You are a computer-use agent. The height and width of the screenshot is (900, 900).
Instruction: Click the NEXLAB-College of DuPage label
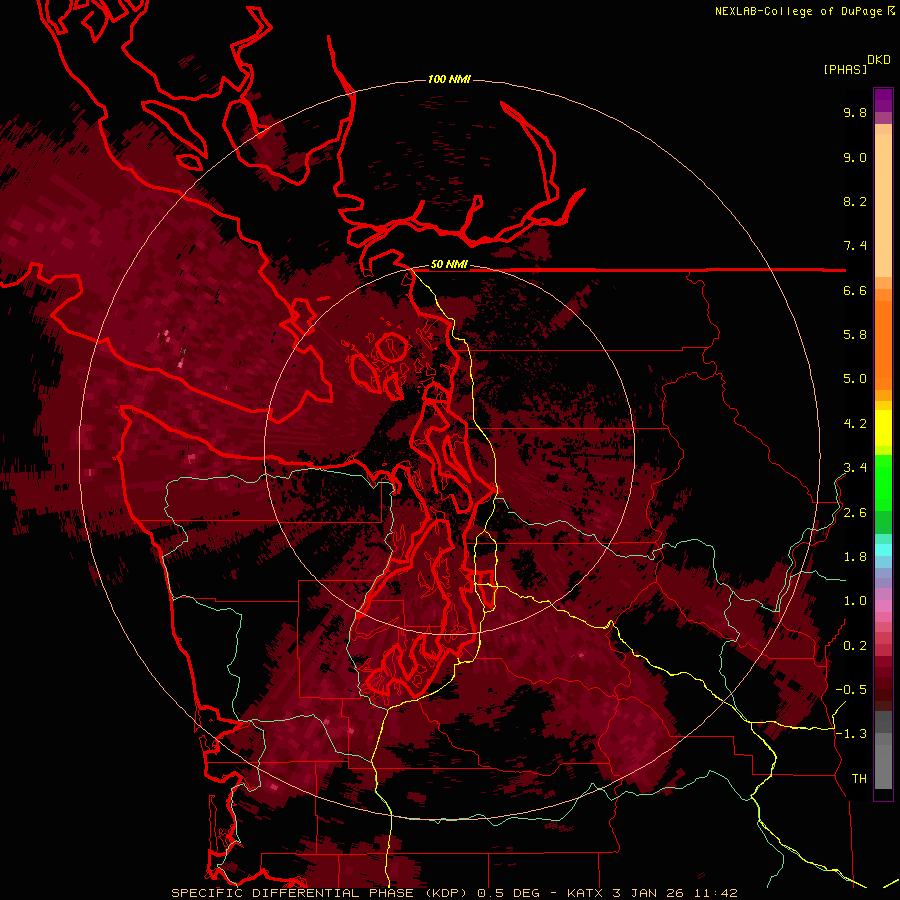(800, 11)
